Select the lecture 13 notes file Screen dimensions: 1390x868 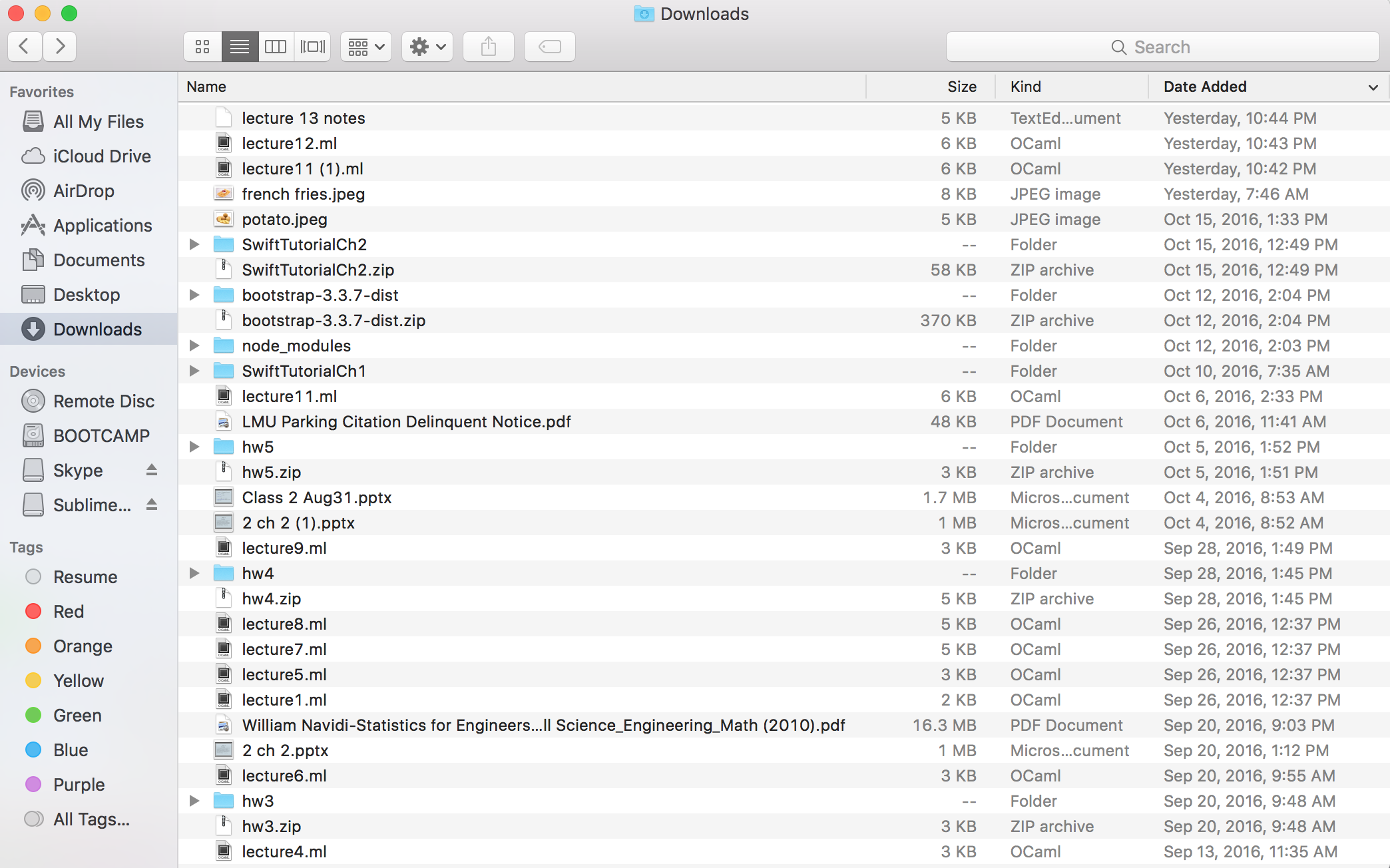[x=784, y=118]
